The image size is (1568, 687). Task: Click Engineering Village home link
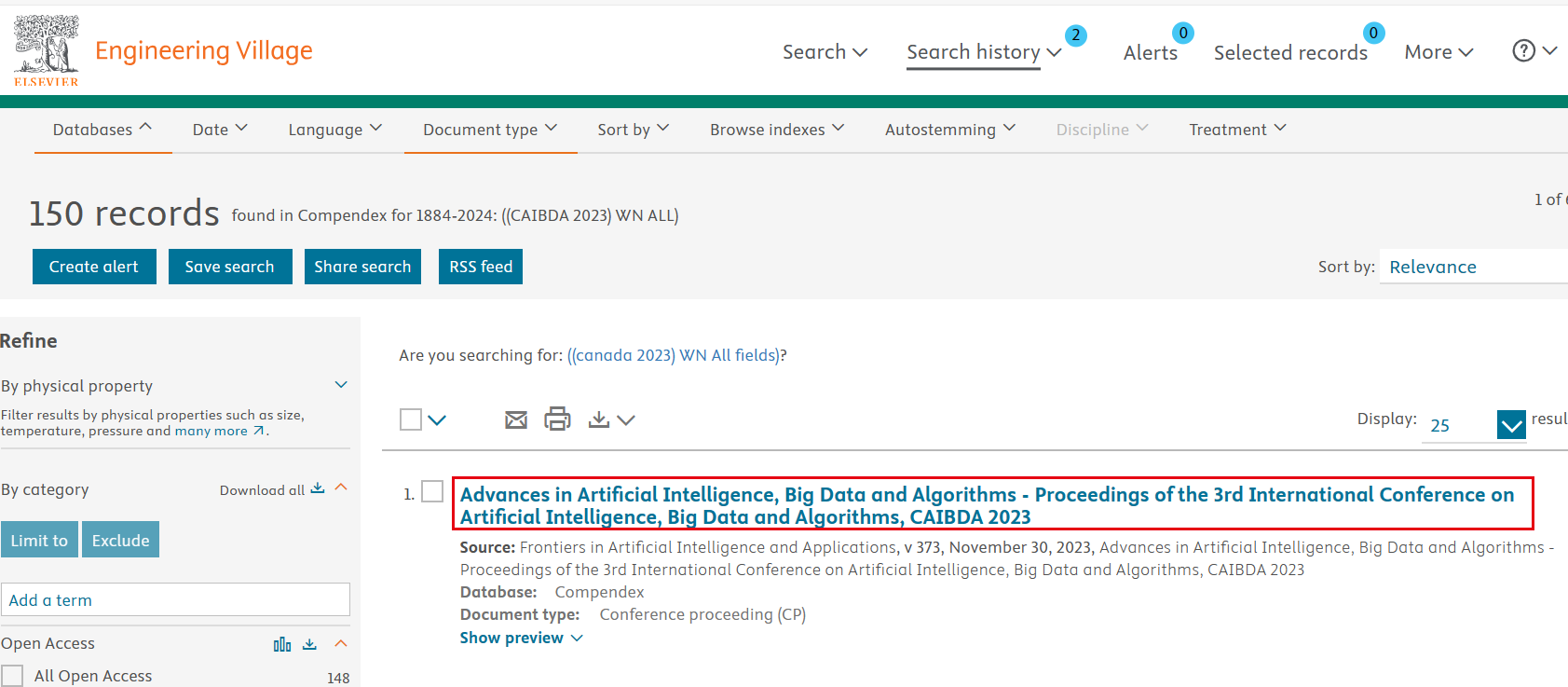[204, 50]
